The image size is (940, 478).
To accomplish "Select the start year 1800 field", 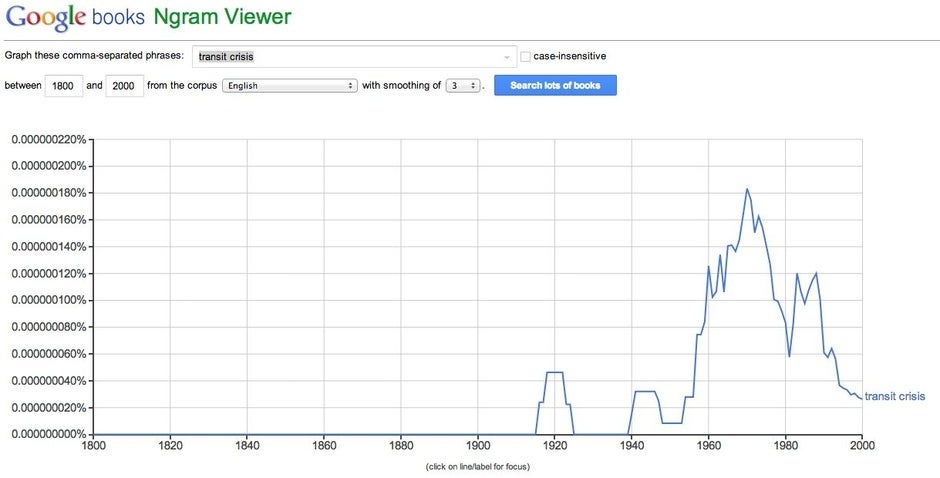I will (64, 86).
